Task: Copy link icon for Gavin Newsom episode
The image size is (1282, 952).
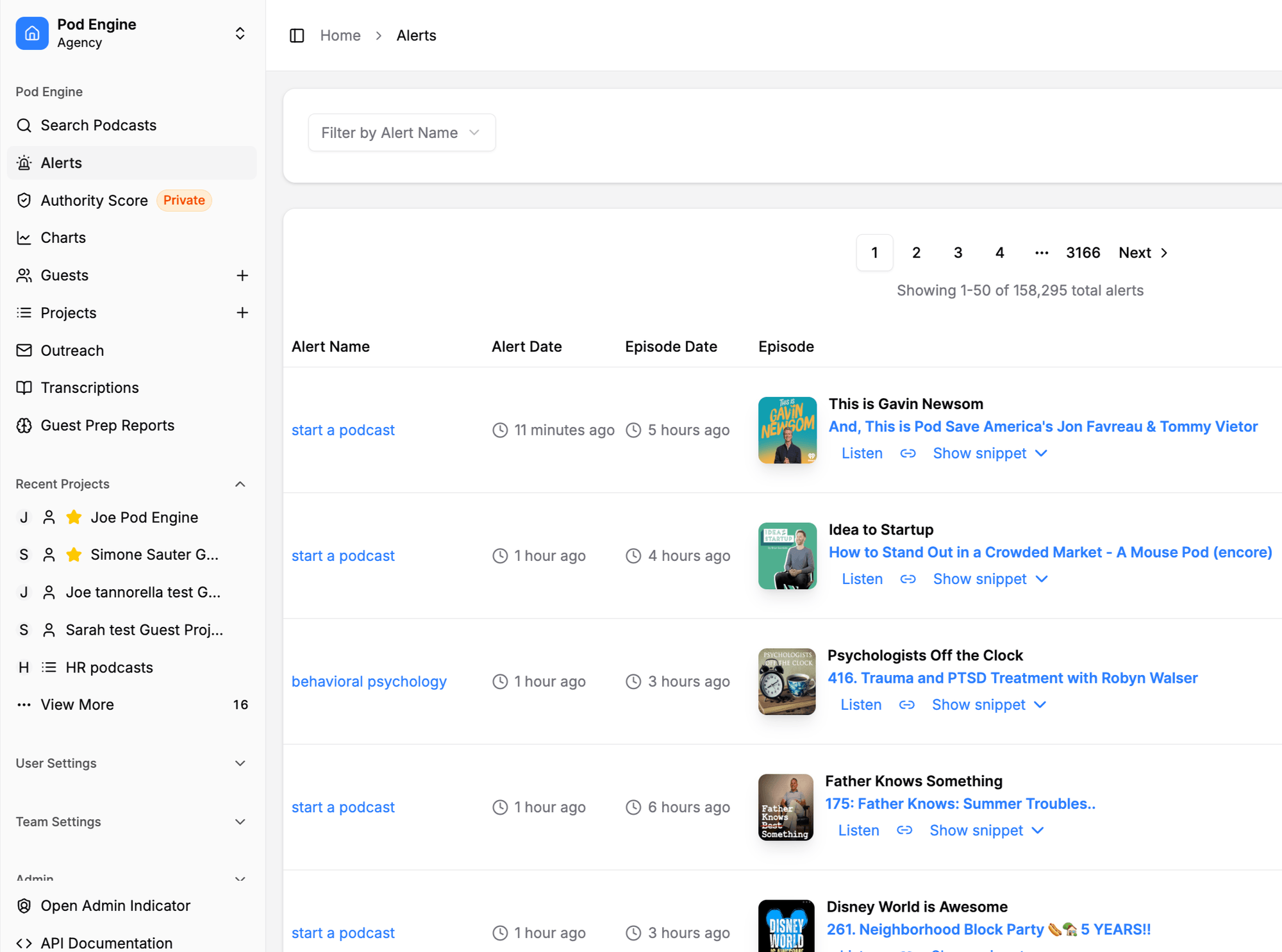Action: [x=908, y=453]
